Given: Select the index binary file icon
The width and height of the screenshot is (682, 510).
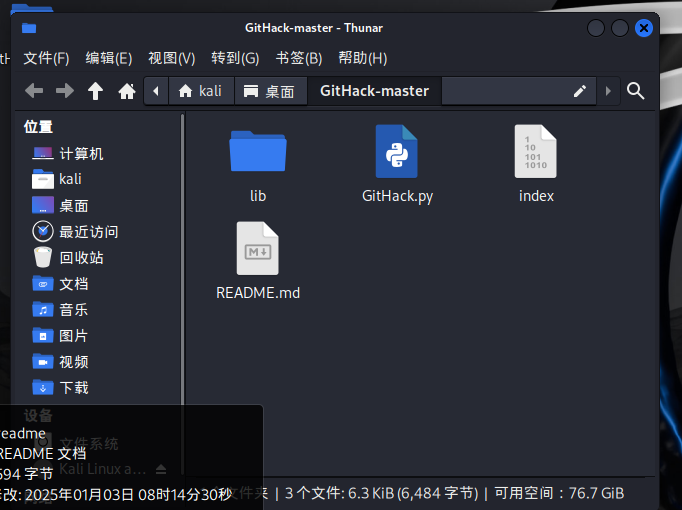Looking at the screenshot, I should [x=535, y=151].
